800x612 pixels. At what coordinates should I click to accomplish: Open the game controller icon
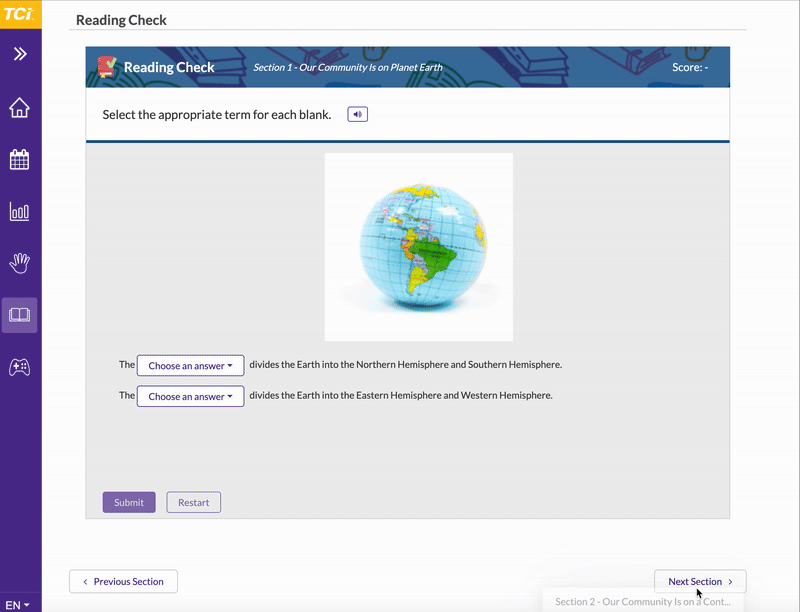click(20, 367)
